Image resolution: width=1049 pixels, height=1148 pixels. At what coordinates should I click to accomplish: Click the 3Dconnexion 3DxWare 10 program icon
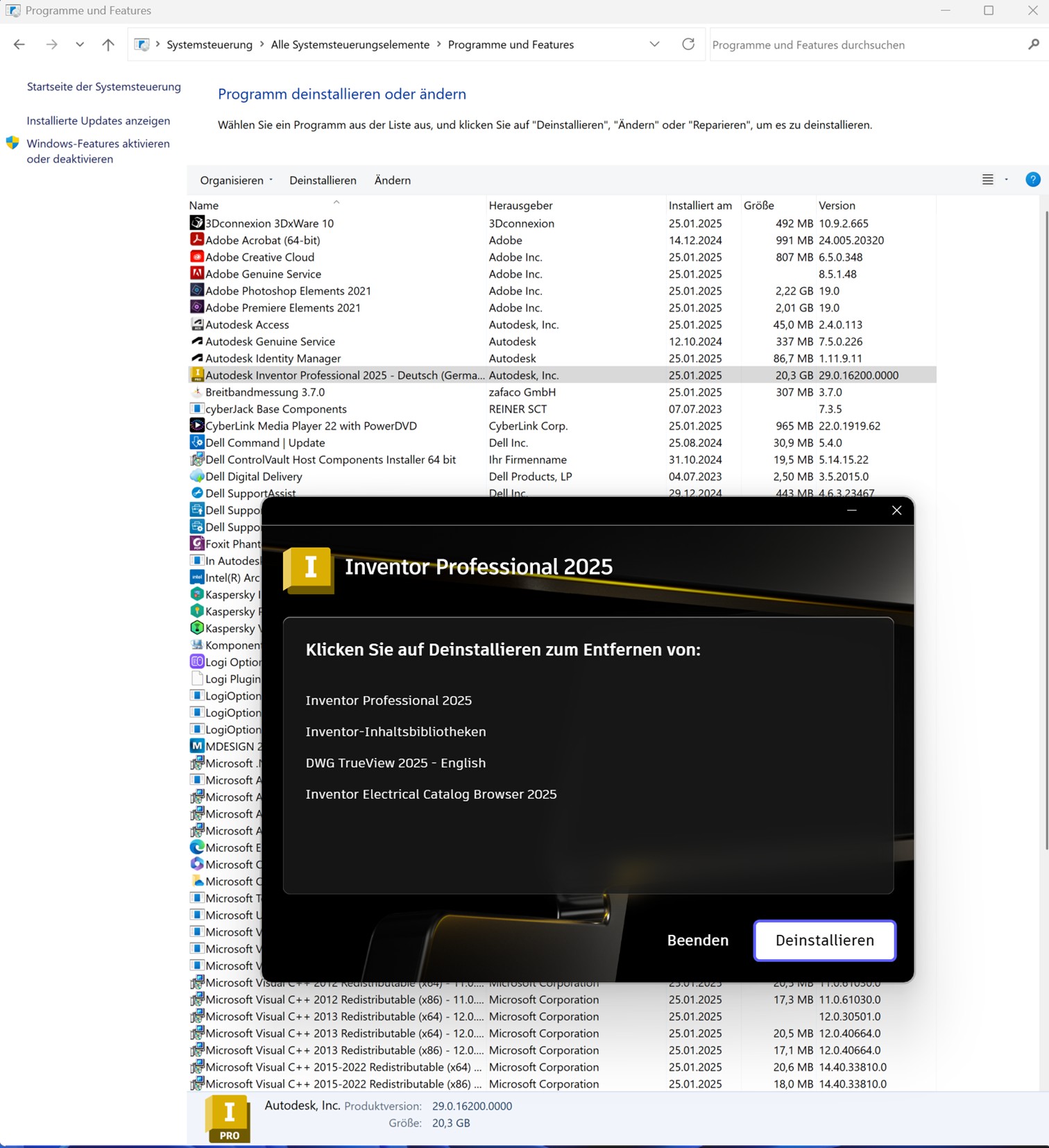click(197, 223)
